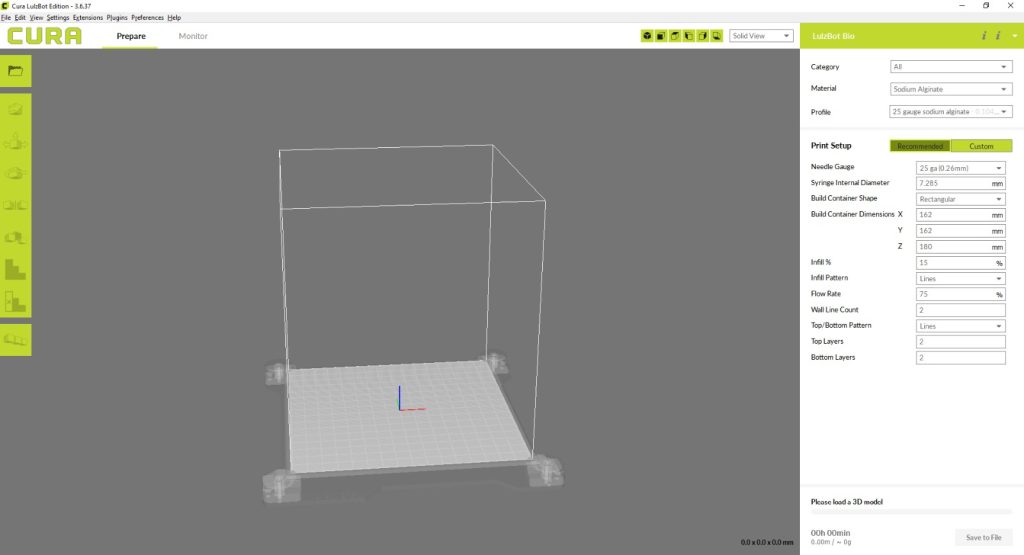The width and height of the screenshot is (1024, 555).
Task: Open the Top/Bottom Pattern dropdown
Action: (x=961, y=326)
